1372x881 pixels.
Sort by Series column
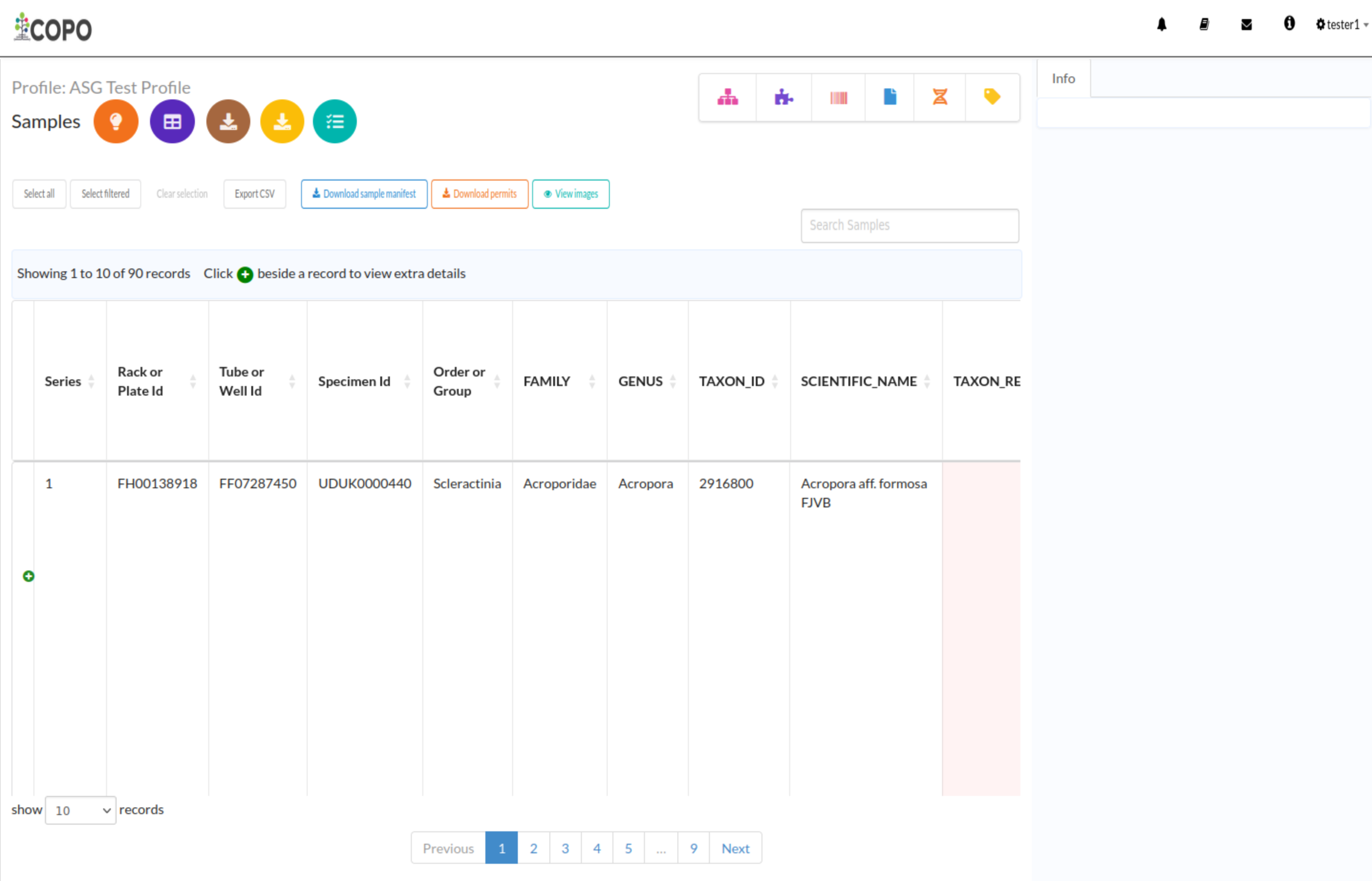pos(70,381)
